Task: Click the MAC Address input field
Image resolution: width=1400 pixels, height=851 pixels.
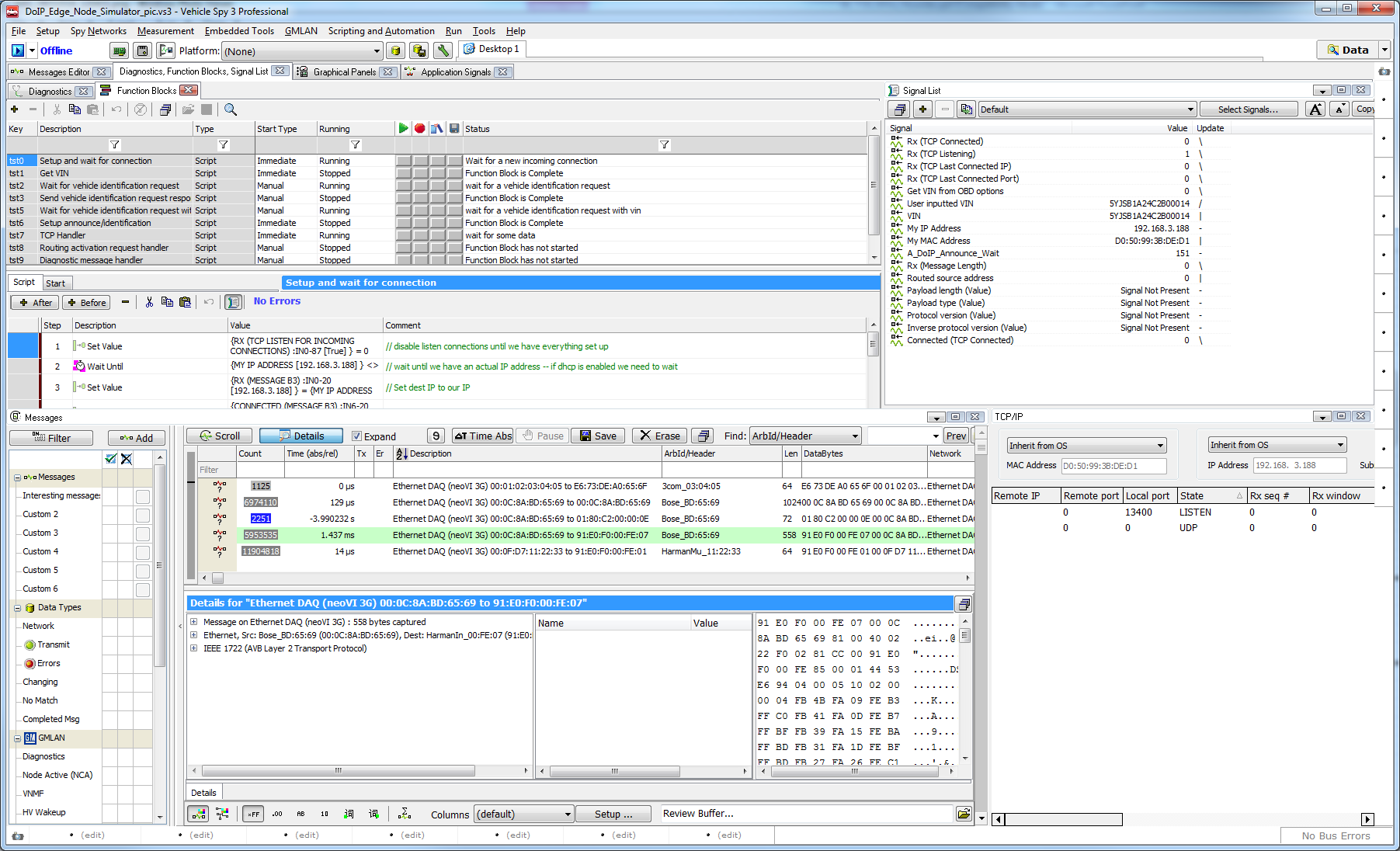Action: click(x=1113, y=466)
